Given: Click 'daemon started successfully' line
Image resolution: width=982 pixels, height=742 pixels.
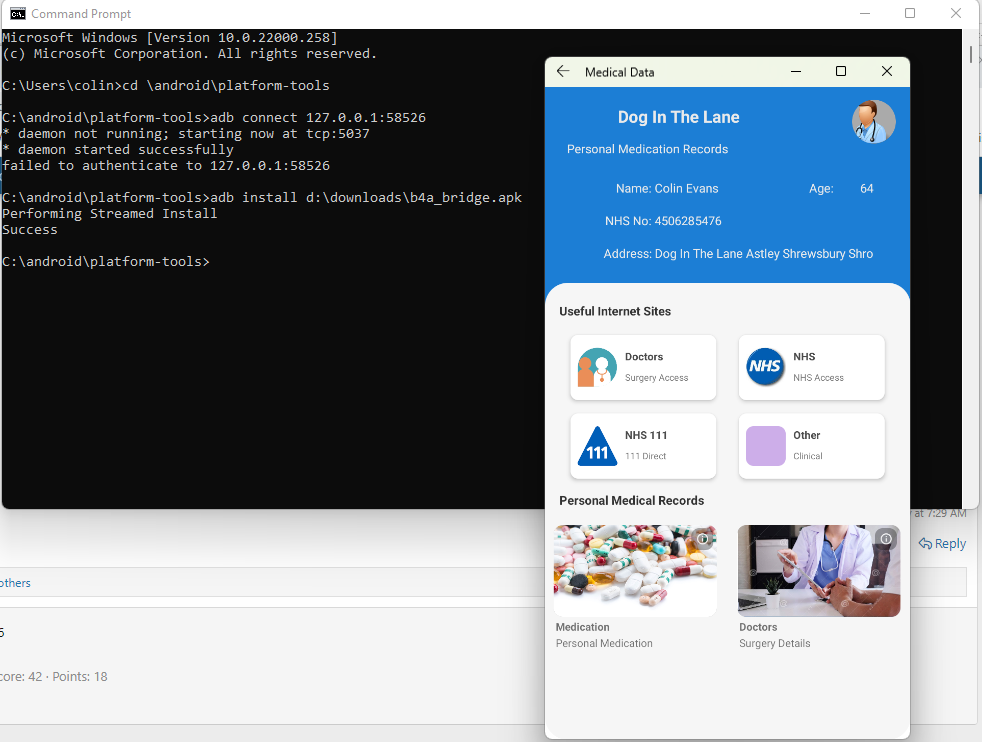Looking at the screenshot, I should pos(118,150).
